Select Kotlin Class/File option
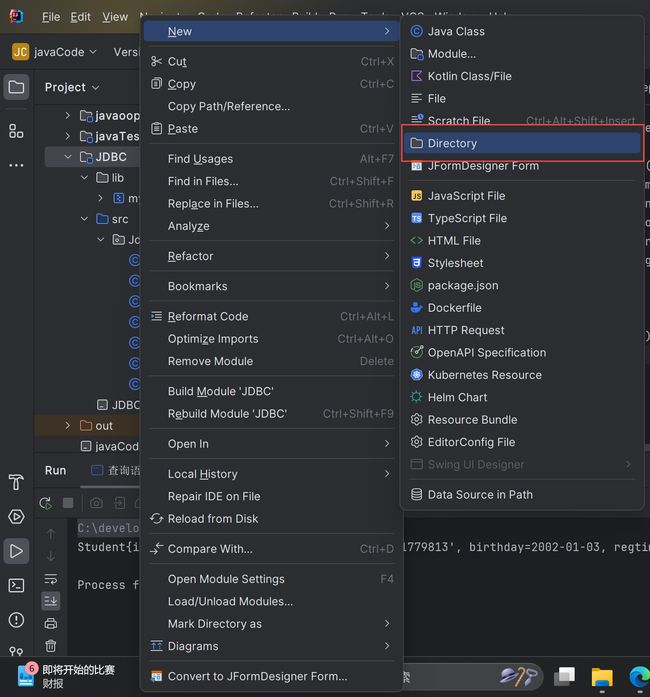This screenshot has height=697, width=650. point(522,76)
